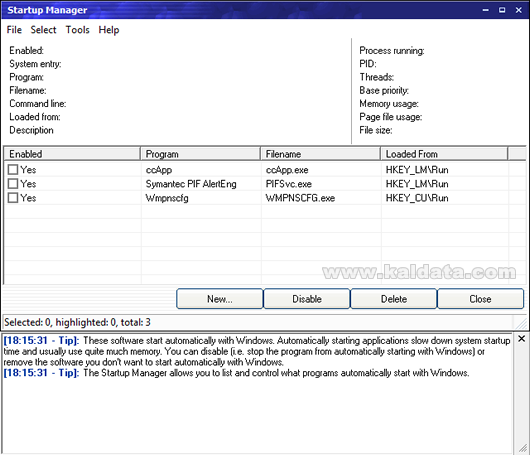Image resolution: width=530 pixels, height=455 pixels.
Task: Open the Tools menu
Action: (77, 30)
